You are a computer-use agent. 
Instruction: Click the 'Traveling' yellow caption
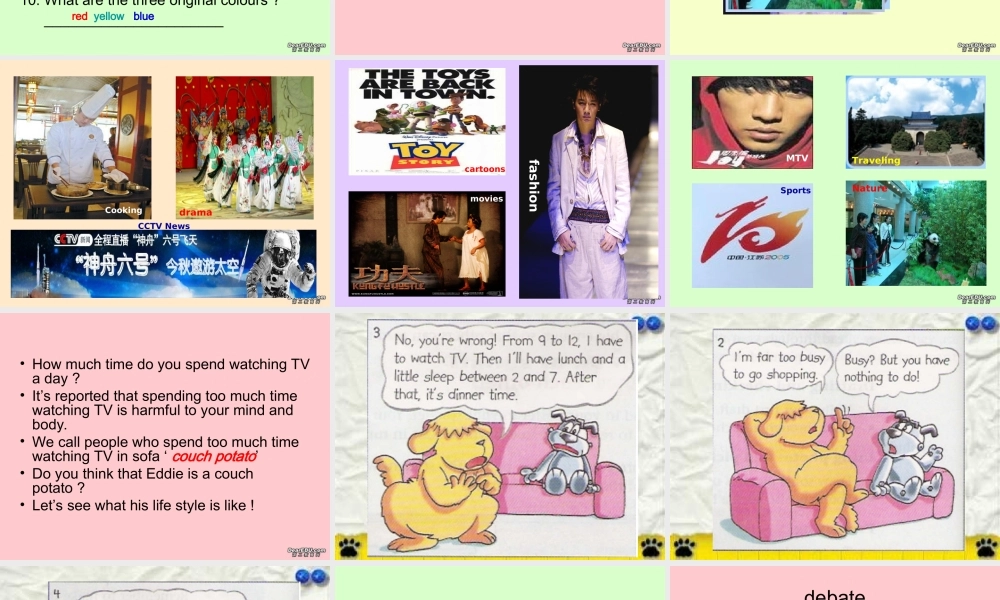[x=876, y=161]
